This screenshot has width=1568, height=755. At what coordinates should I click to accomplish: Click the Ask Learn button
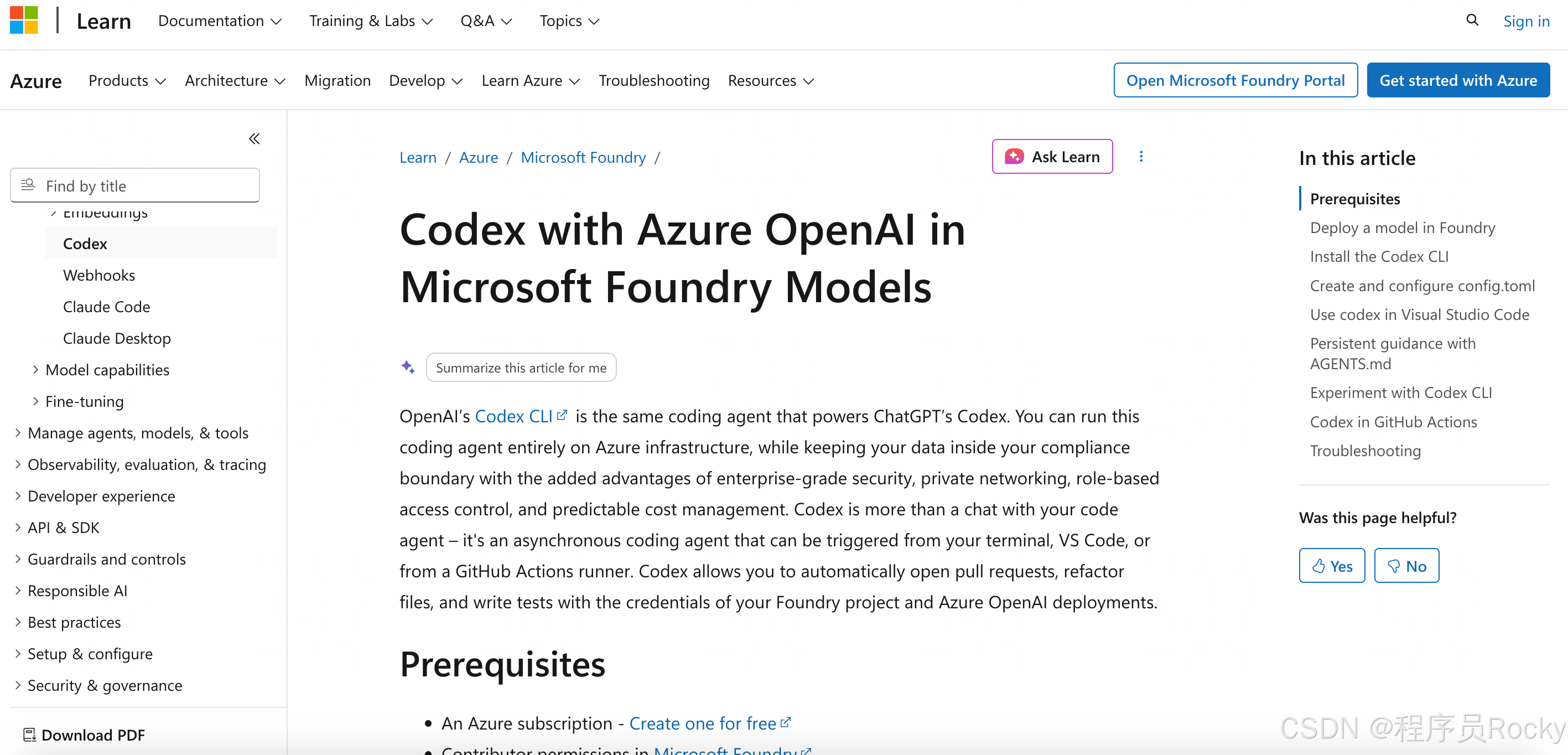[x=1052, y=157]
